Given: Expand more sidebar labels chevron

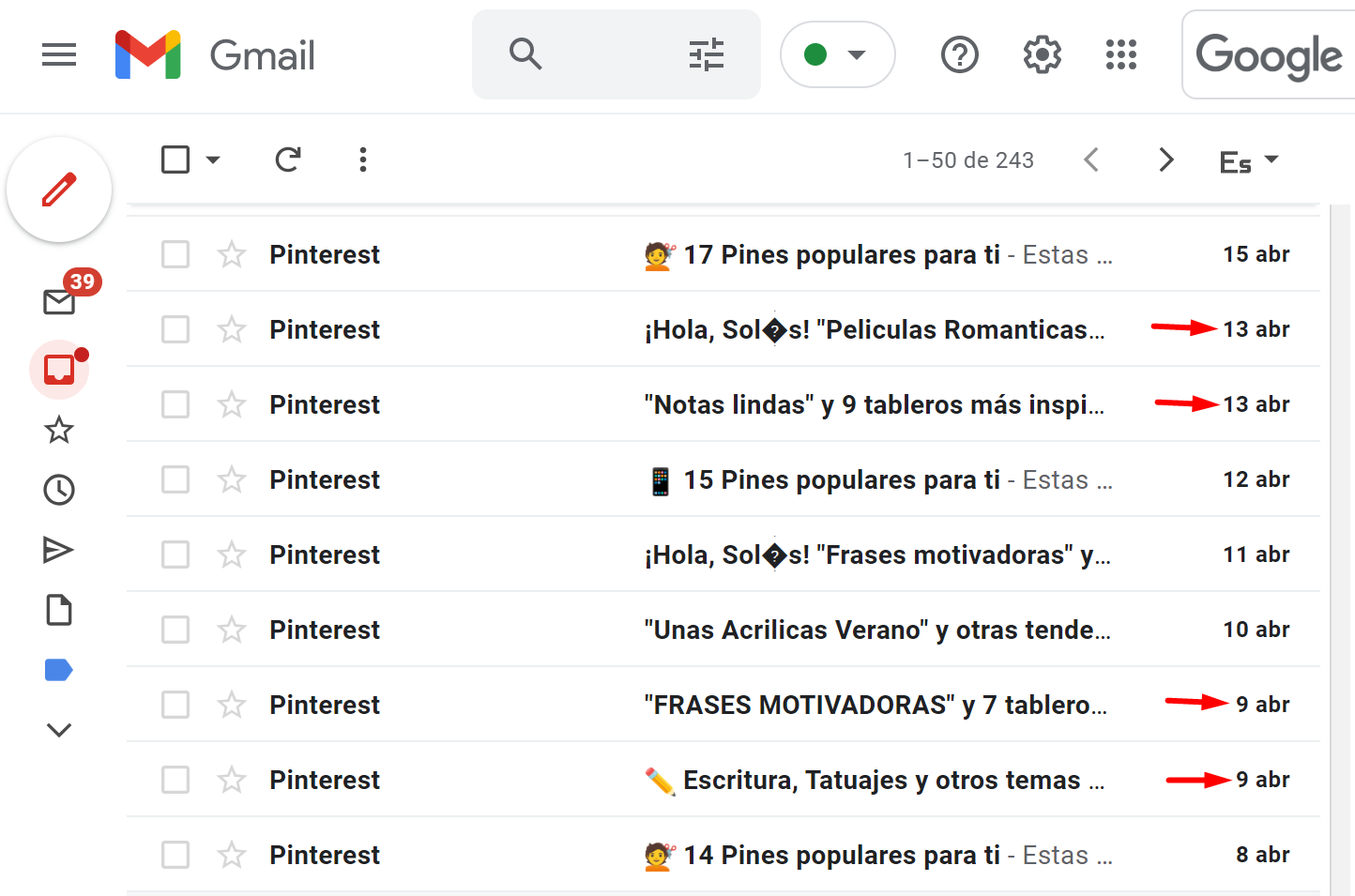Looking at the screenshot, I should [x=59, y=730].
